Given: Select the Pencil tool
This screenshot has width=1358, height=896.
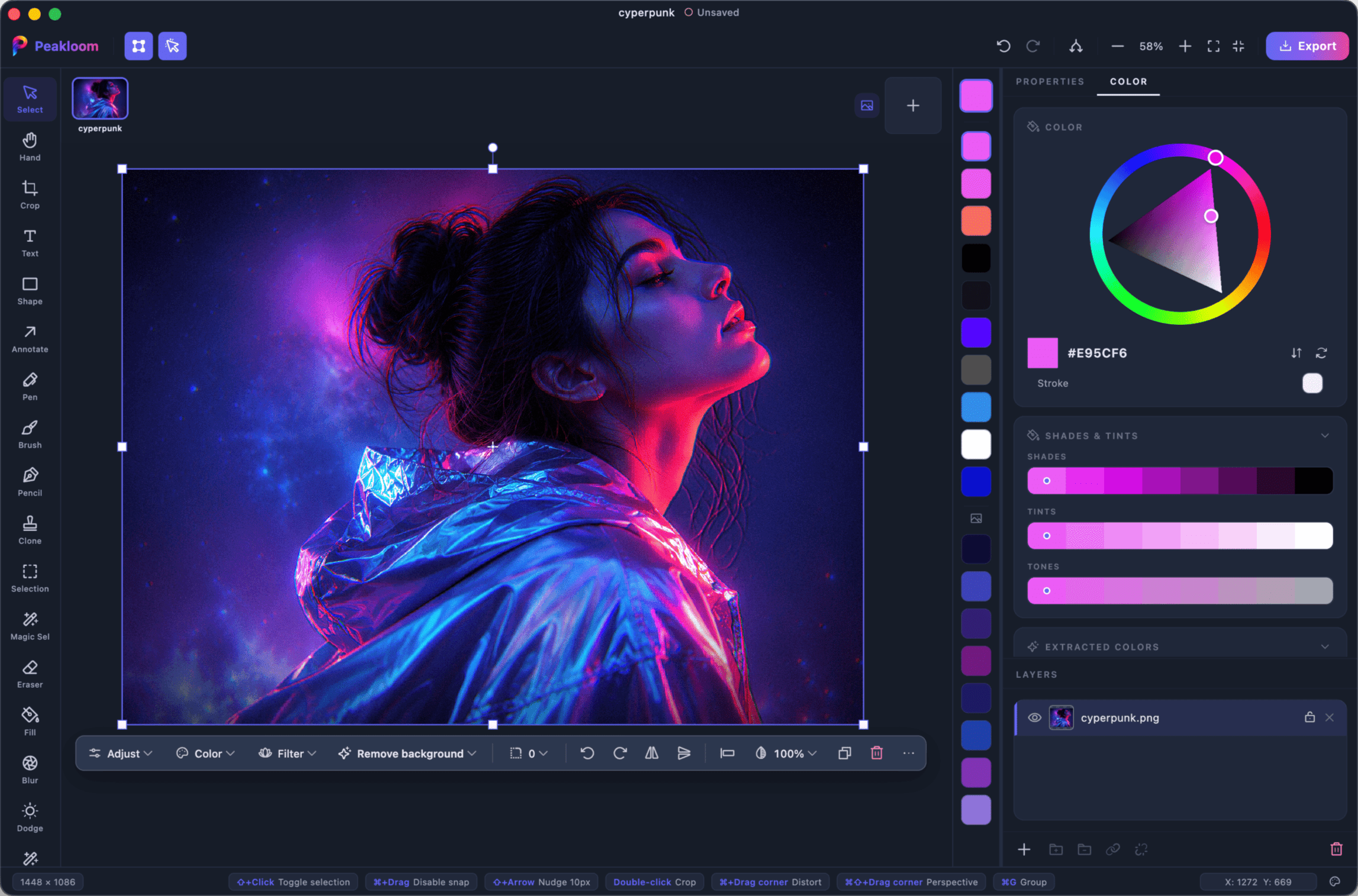Looking at the screenshot, I should (x=30, y=482).
